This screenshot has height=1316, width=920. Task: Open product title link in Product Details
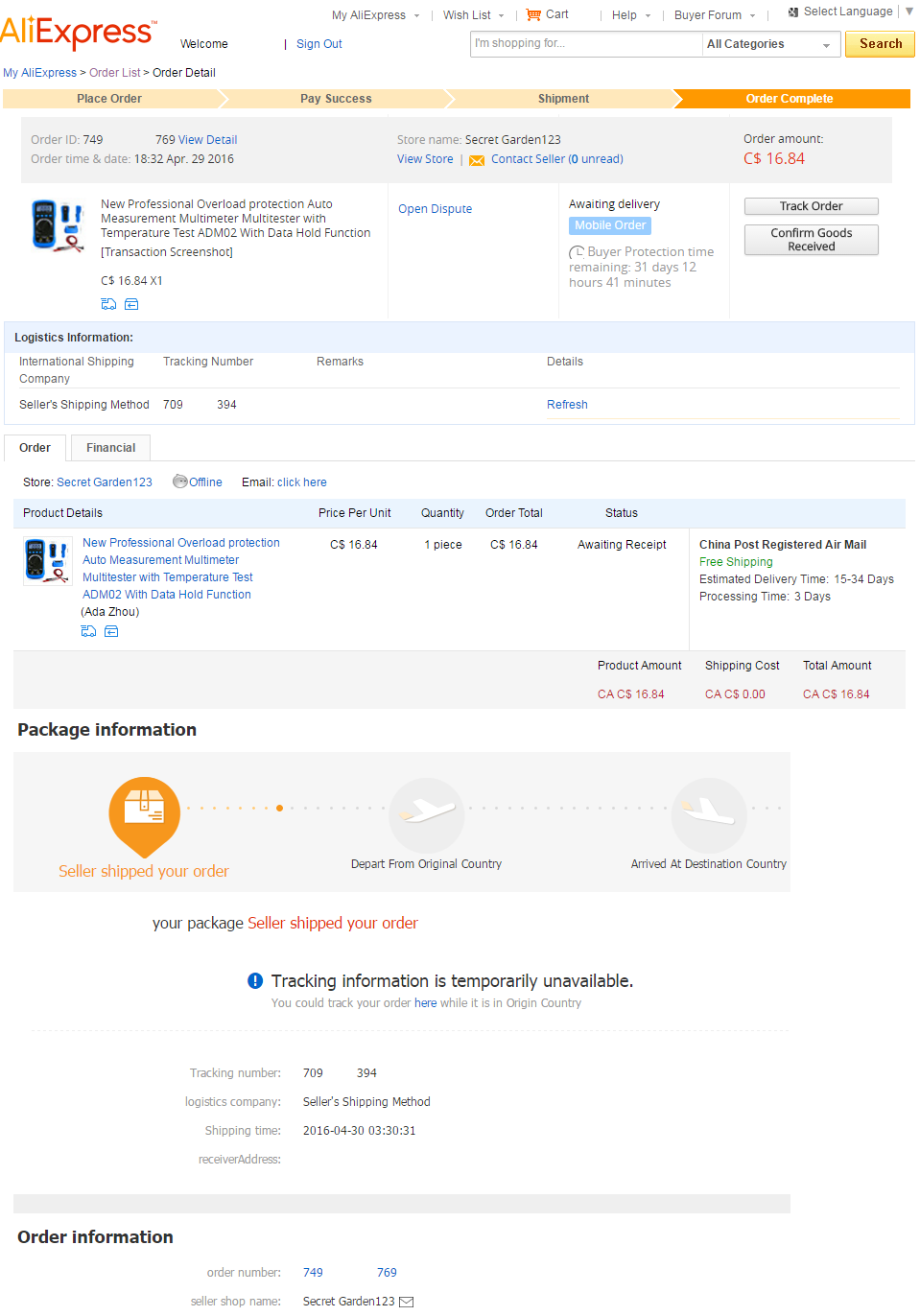(x=181, y=569)
